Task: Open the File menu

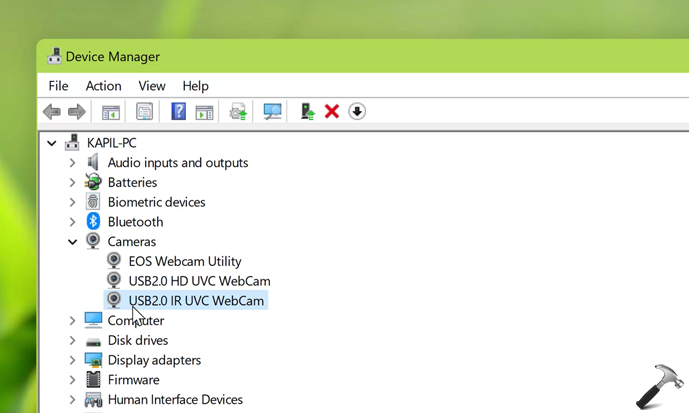Action: (58, 86)
